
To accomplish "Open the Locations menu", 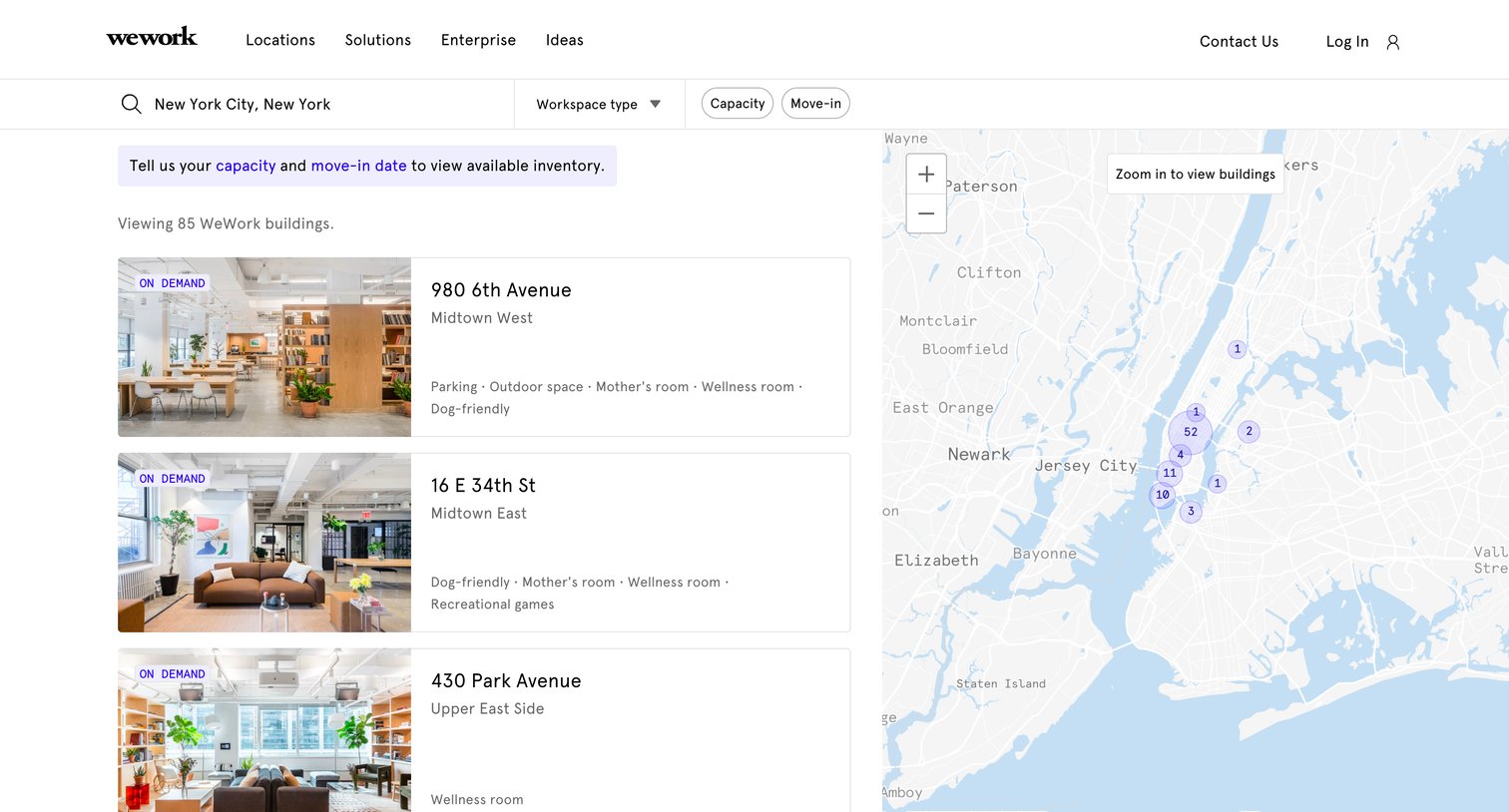I will point(280,40).
